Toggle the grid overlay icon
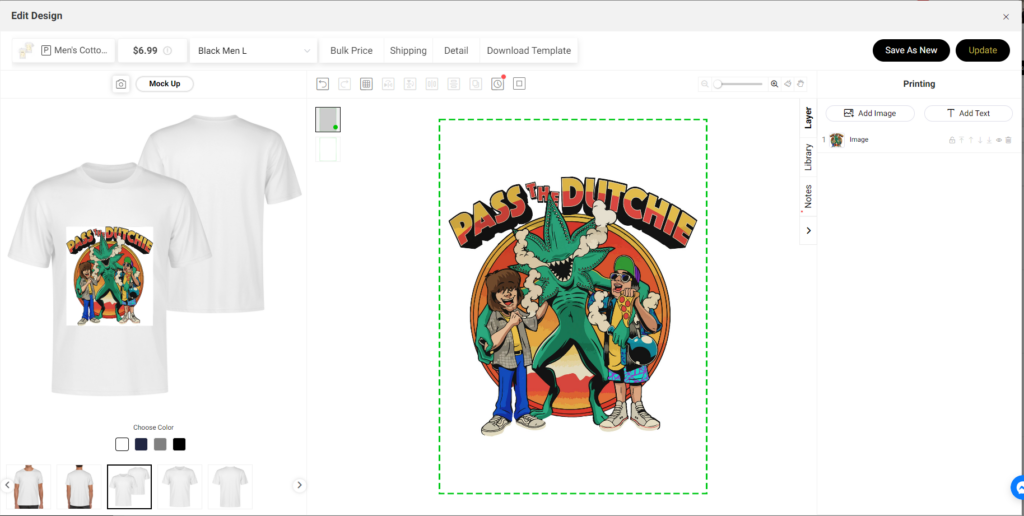Image resolution: width=1024 pixels, height=516 pixels. point(366,84)
